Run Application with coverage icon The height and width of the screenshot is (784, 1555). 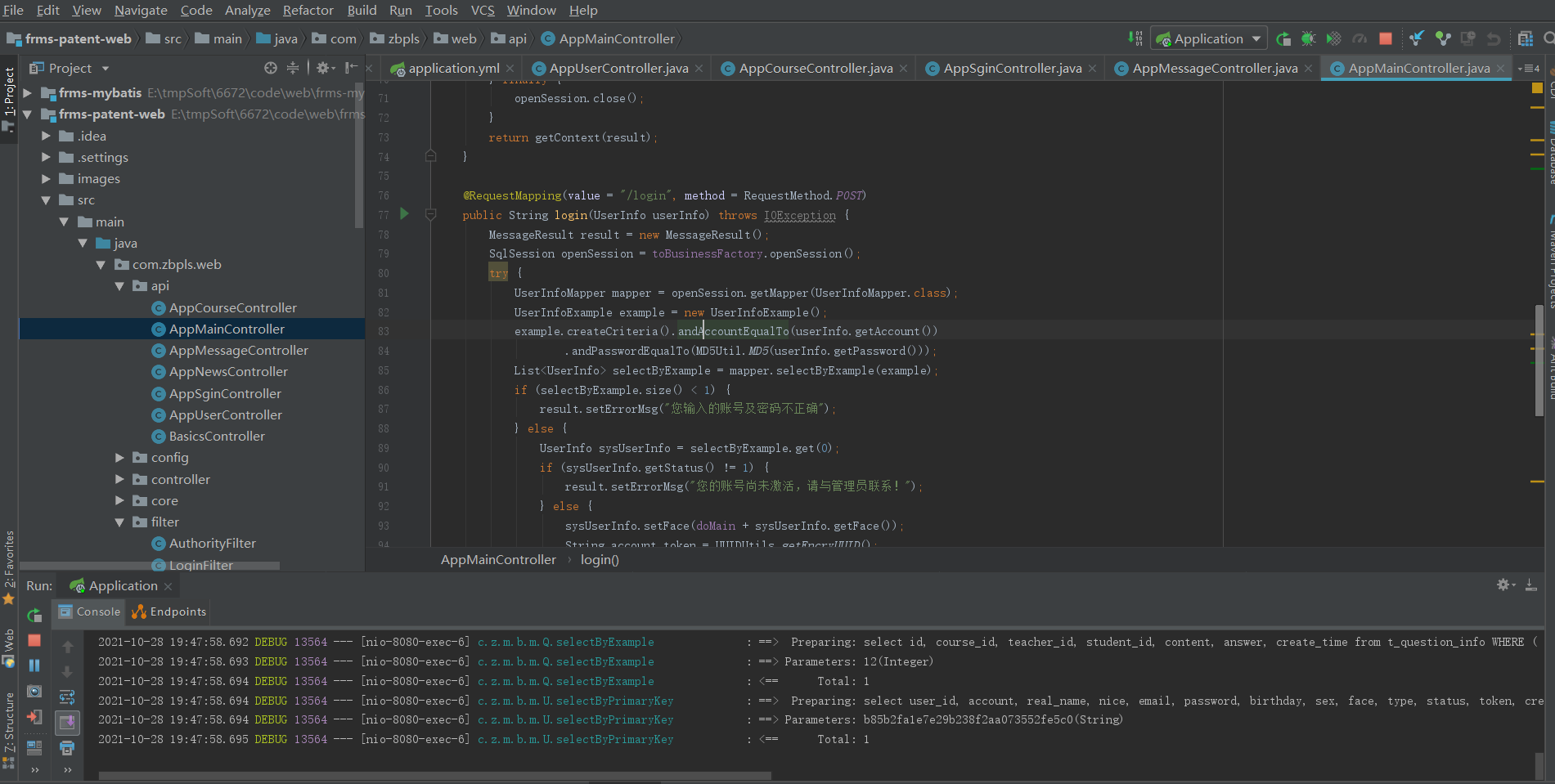point(1334,38)
